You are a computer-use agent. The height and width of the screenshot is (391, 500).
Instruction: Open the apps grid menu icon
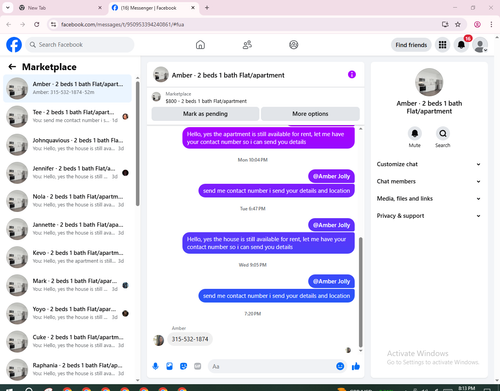point(442,45)
